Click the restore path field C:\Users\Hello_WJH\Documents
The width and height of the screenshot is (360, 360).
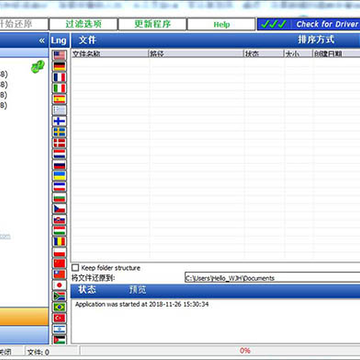tap(272, 278)
